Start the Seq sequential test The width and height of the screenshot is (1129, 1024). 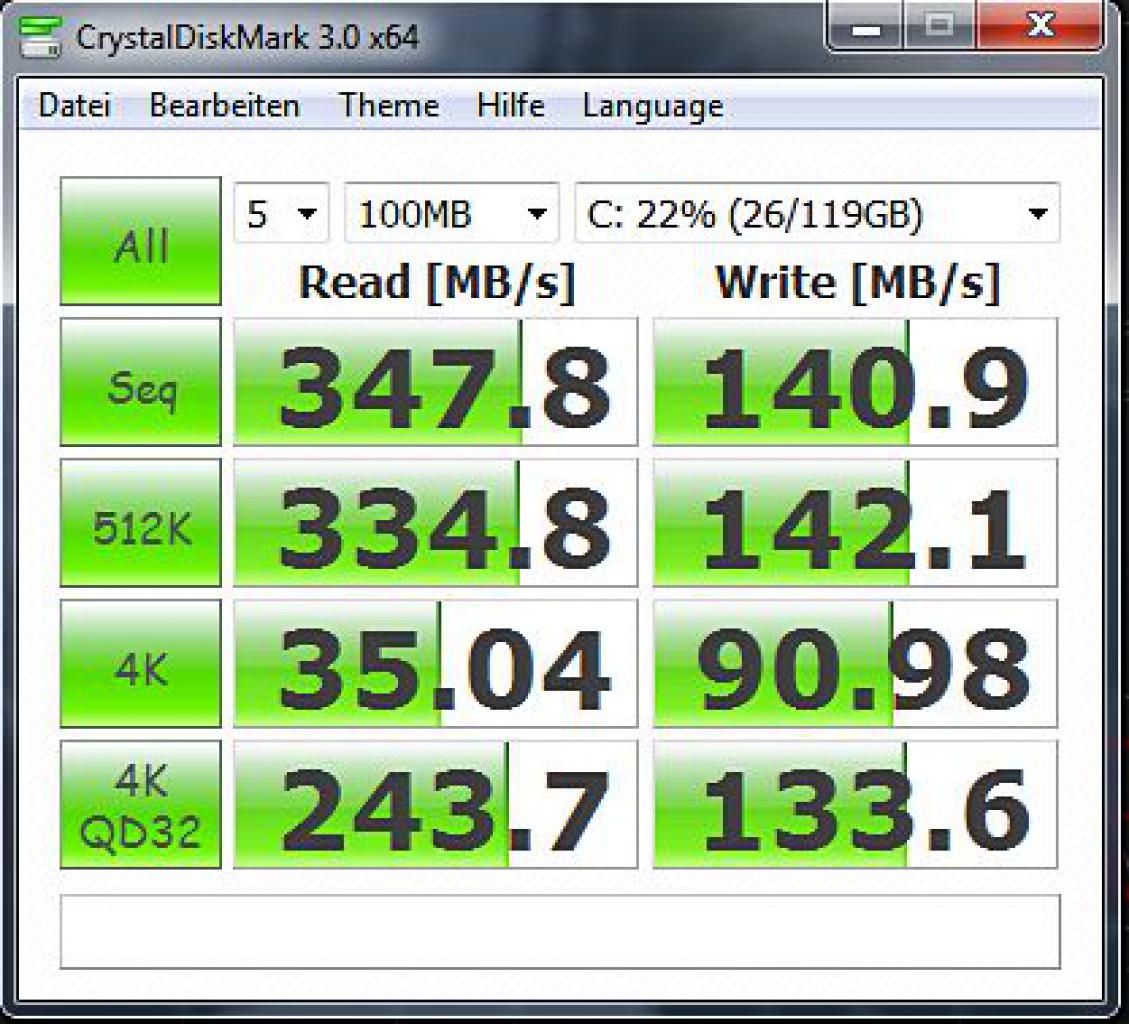point(140,382)
